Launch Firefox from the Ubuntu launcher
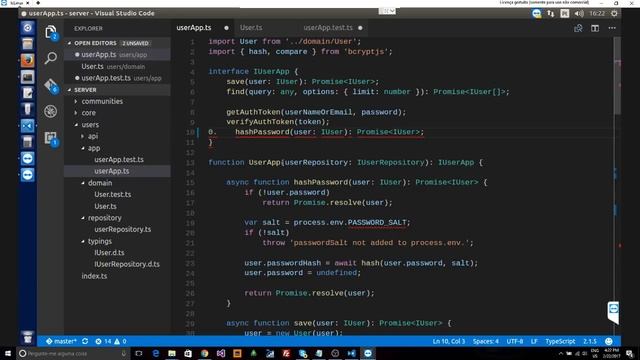Image resolution: width=640 pixels, height=360 pixels. click(x=27, y=60)
